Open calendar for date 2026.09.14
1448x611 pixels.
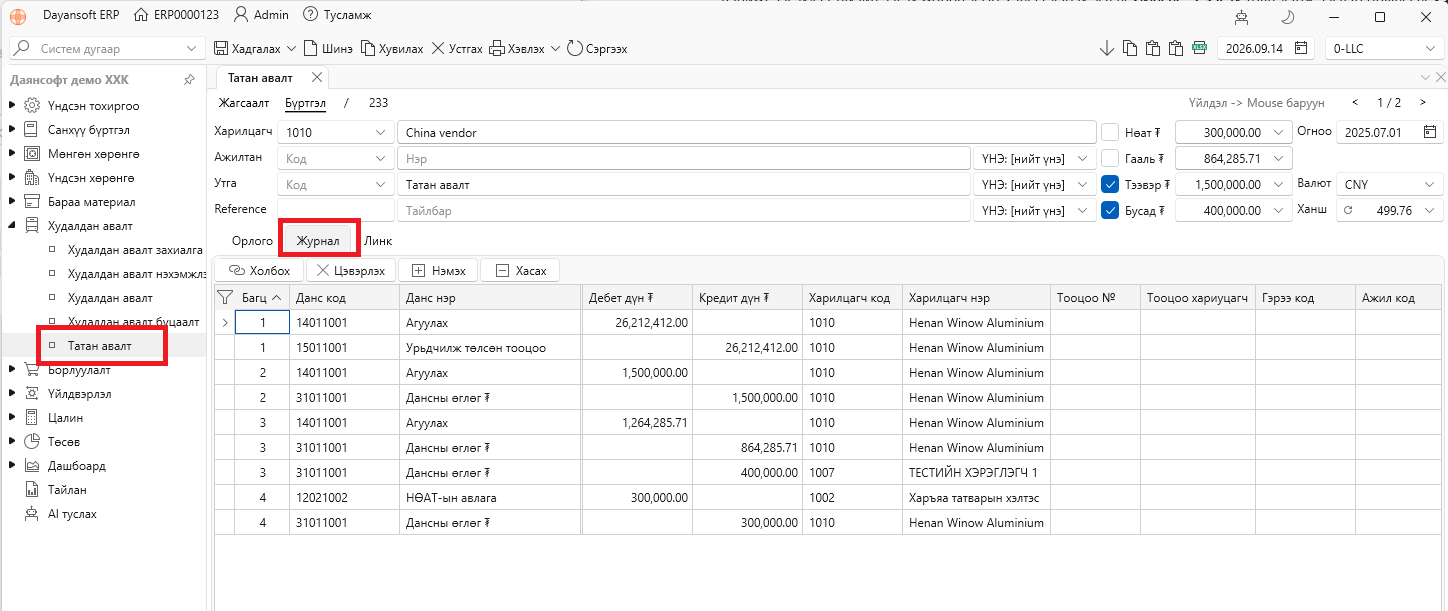click(x=1301, y=48)
